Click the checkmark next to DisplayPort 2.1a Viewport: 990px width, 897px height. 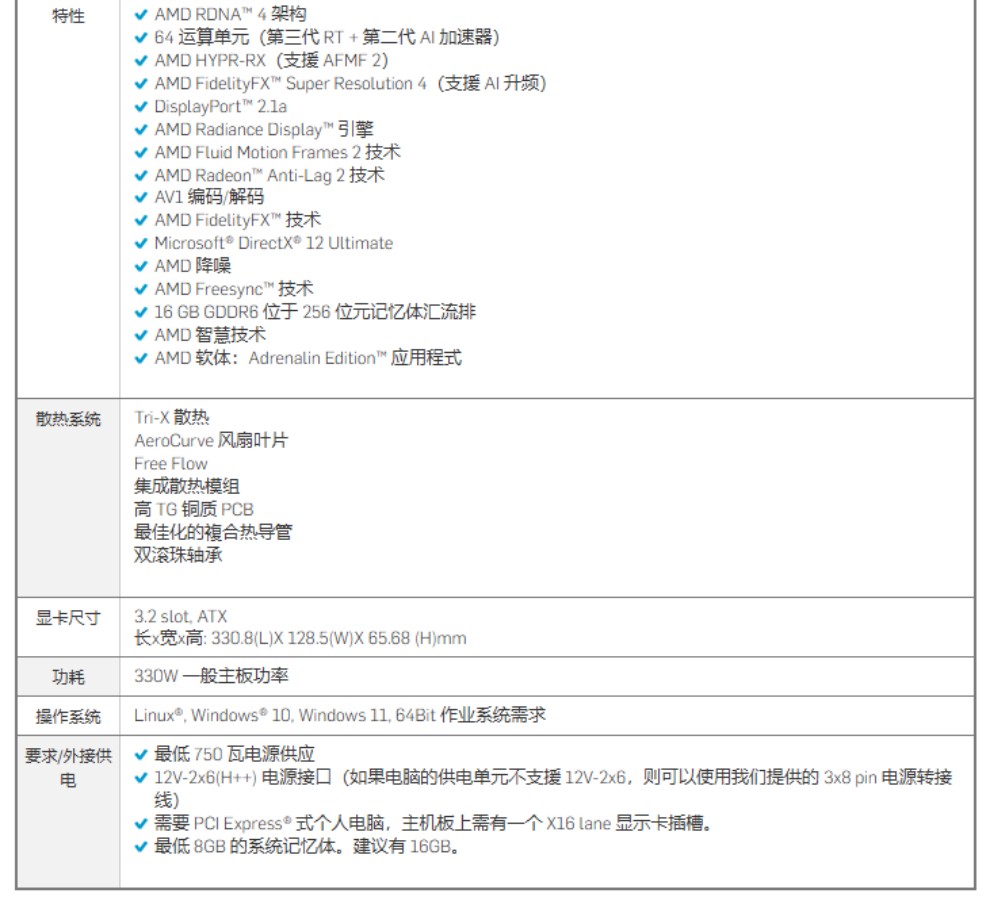(141, 107)
